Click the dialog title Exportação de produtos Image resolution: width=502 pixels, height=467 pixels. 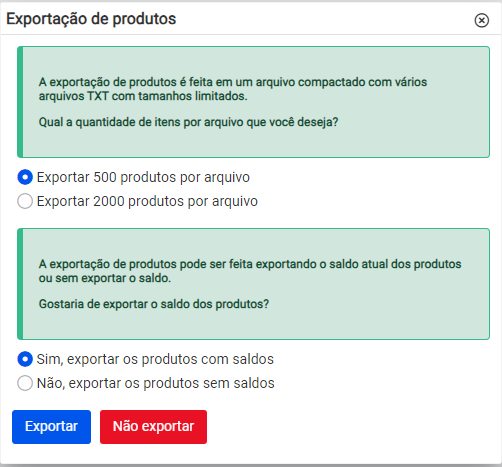click(91, 19)
